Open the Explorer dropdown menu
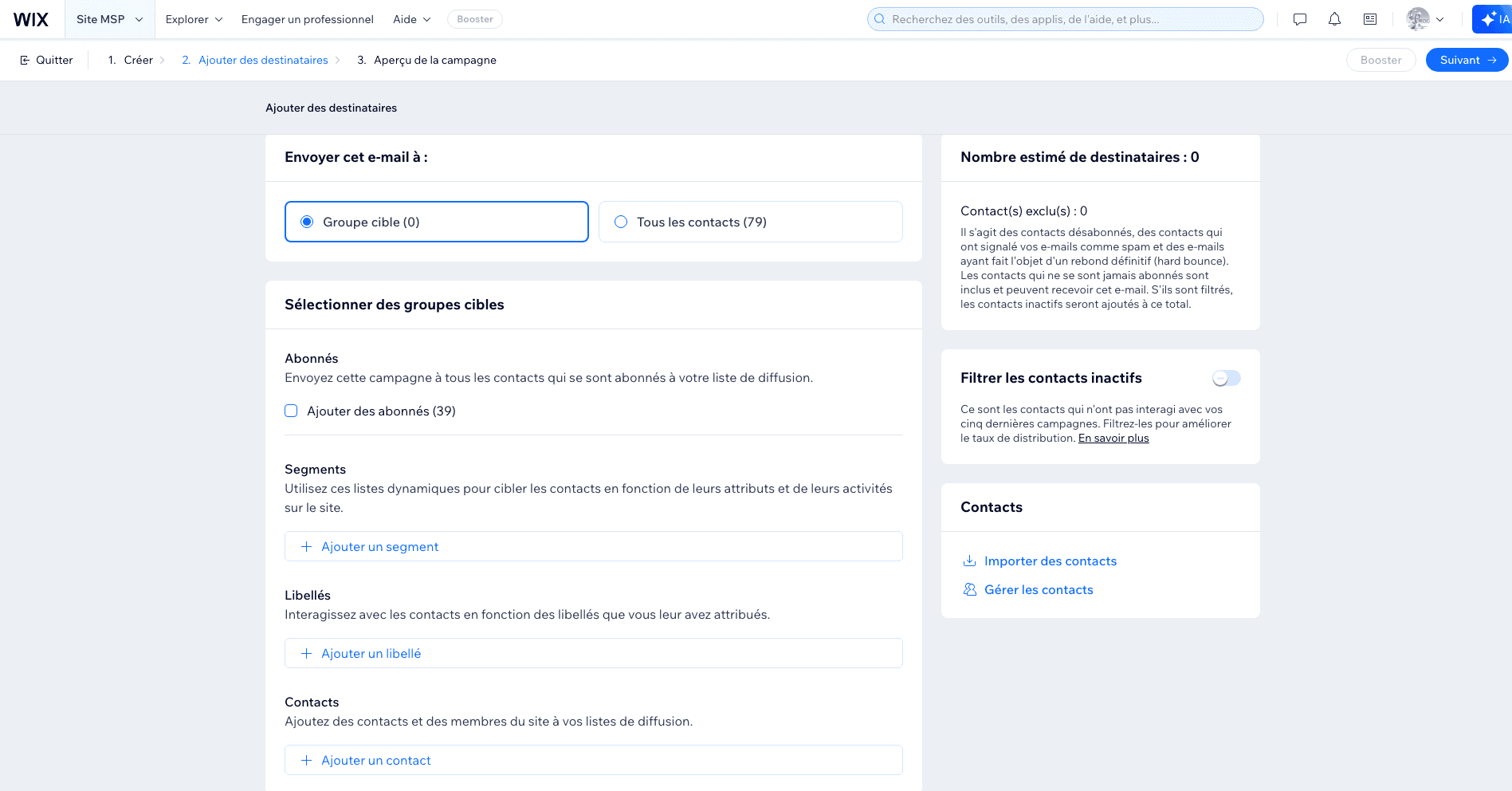 (194, 19)
